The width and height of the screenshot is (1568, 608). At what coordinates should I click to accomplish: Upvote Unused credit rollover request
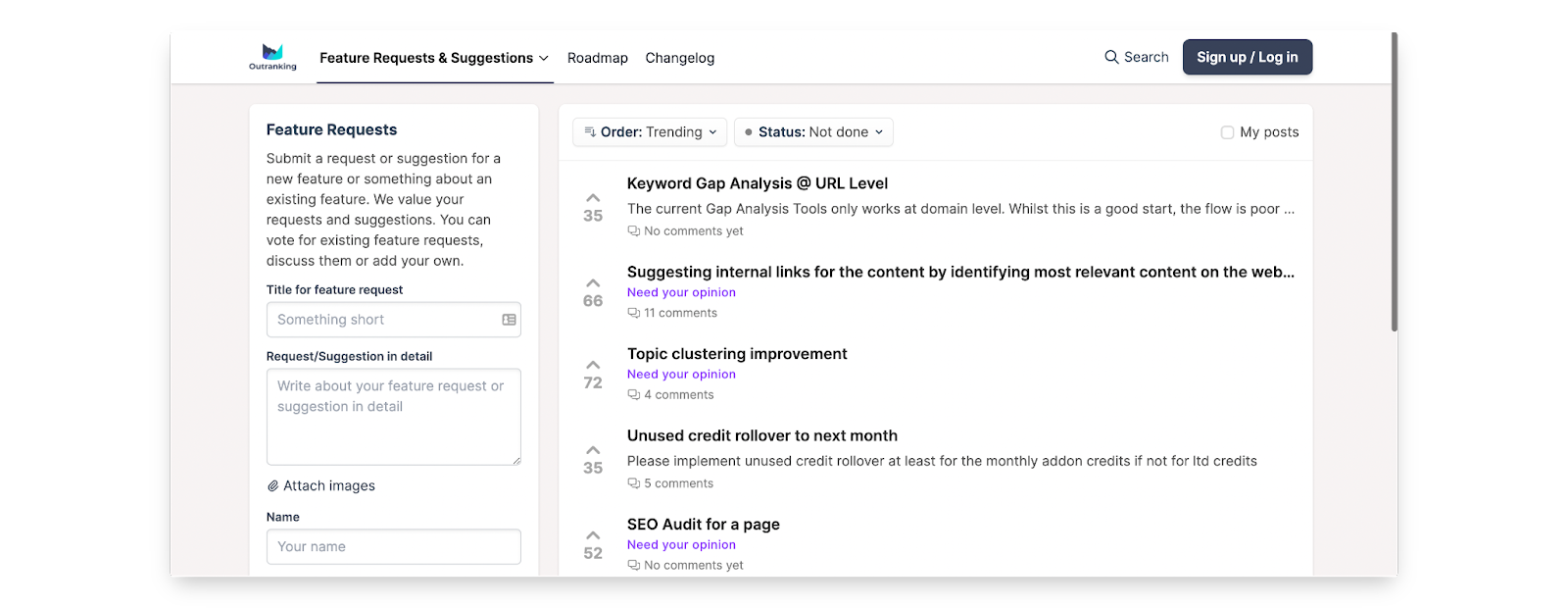[593, 451]
